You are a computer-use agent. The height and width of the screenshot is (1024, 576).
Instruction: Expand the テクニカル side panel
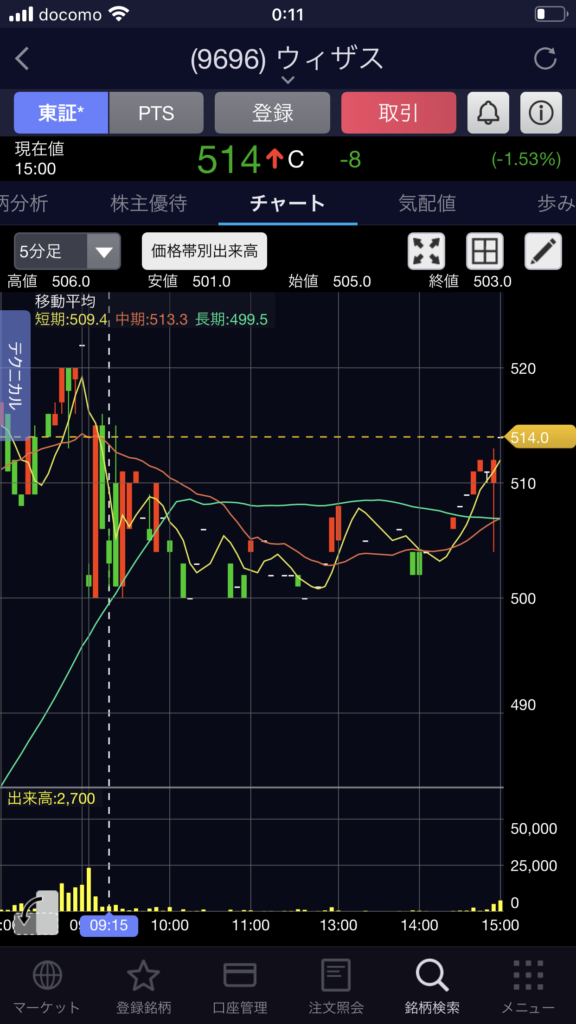point(15,376)
